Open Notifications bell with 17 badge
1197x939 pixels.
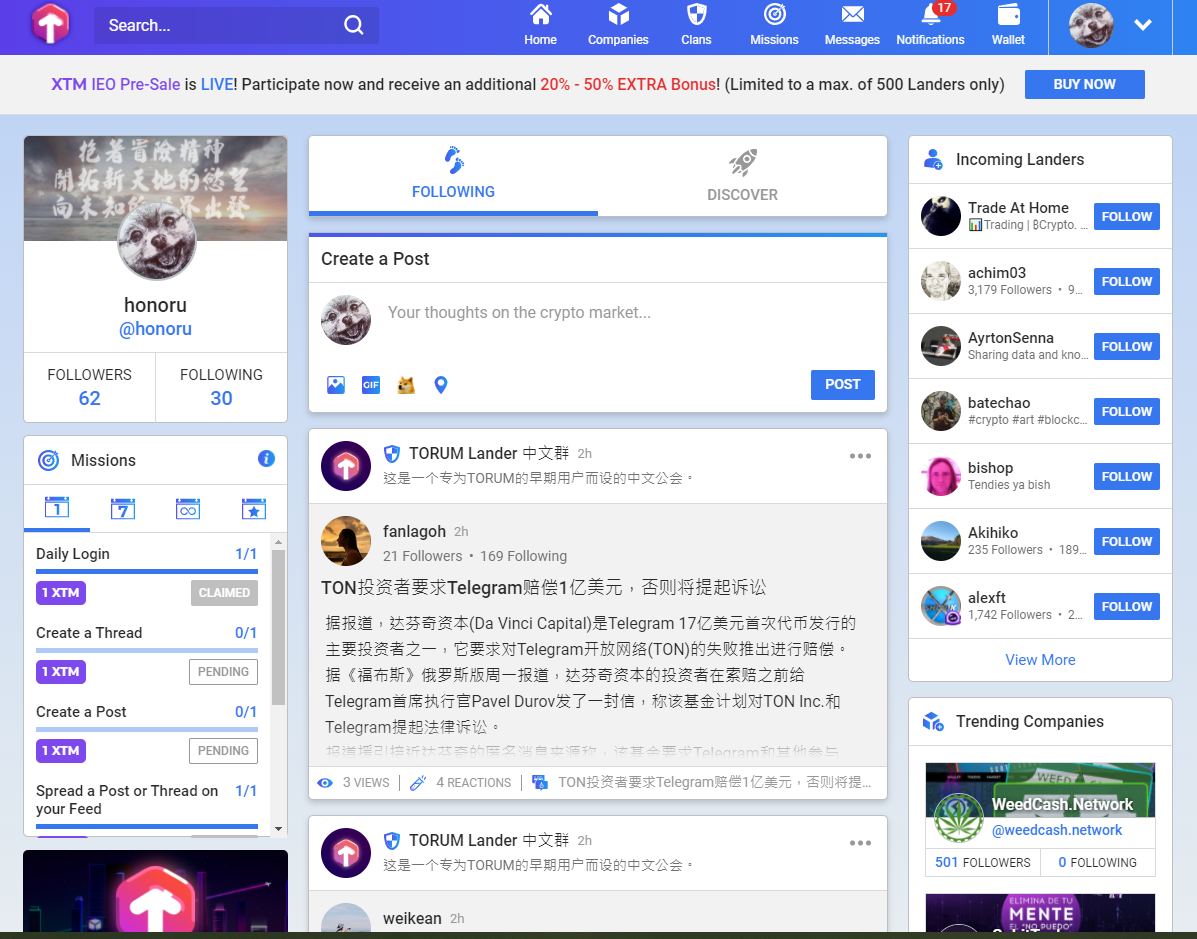pyautogui.click(x=930, y=25)
